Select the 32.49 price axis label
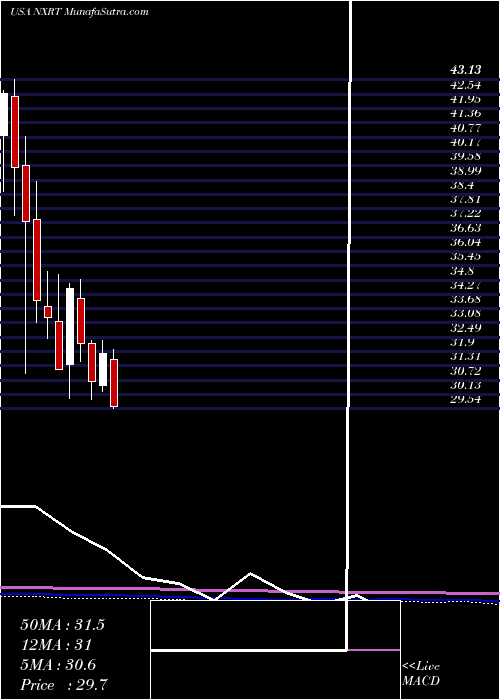The width and height of the screenshot is (500, 700). point(466,328)
